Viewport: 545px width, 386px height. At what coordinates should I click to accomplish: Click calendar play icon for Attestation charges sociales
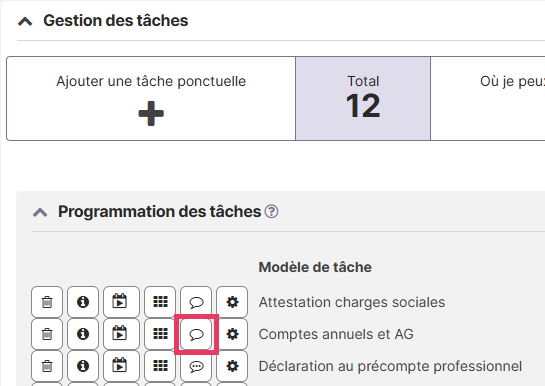[x=120, y=302]
